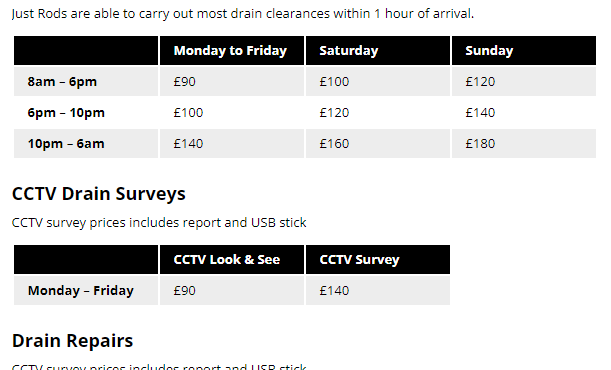The image size is (611, 370).
Task: Click the CCTV Survey column header
Action: (378, 259)
